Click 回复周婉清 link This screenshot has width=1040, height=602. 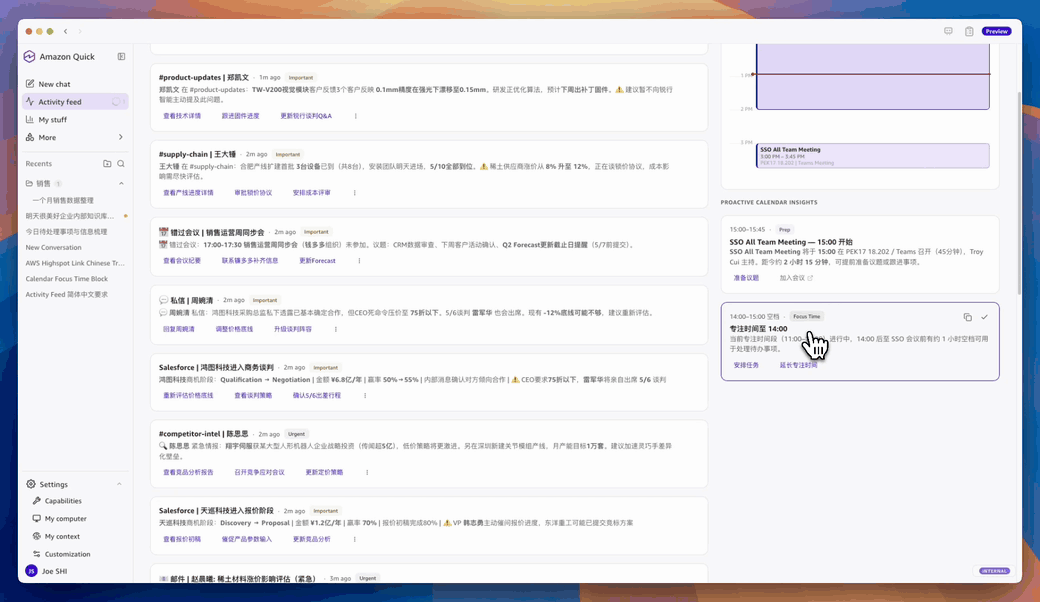pos(178,329)
